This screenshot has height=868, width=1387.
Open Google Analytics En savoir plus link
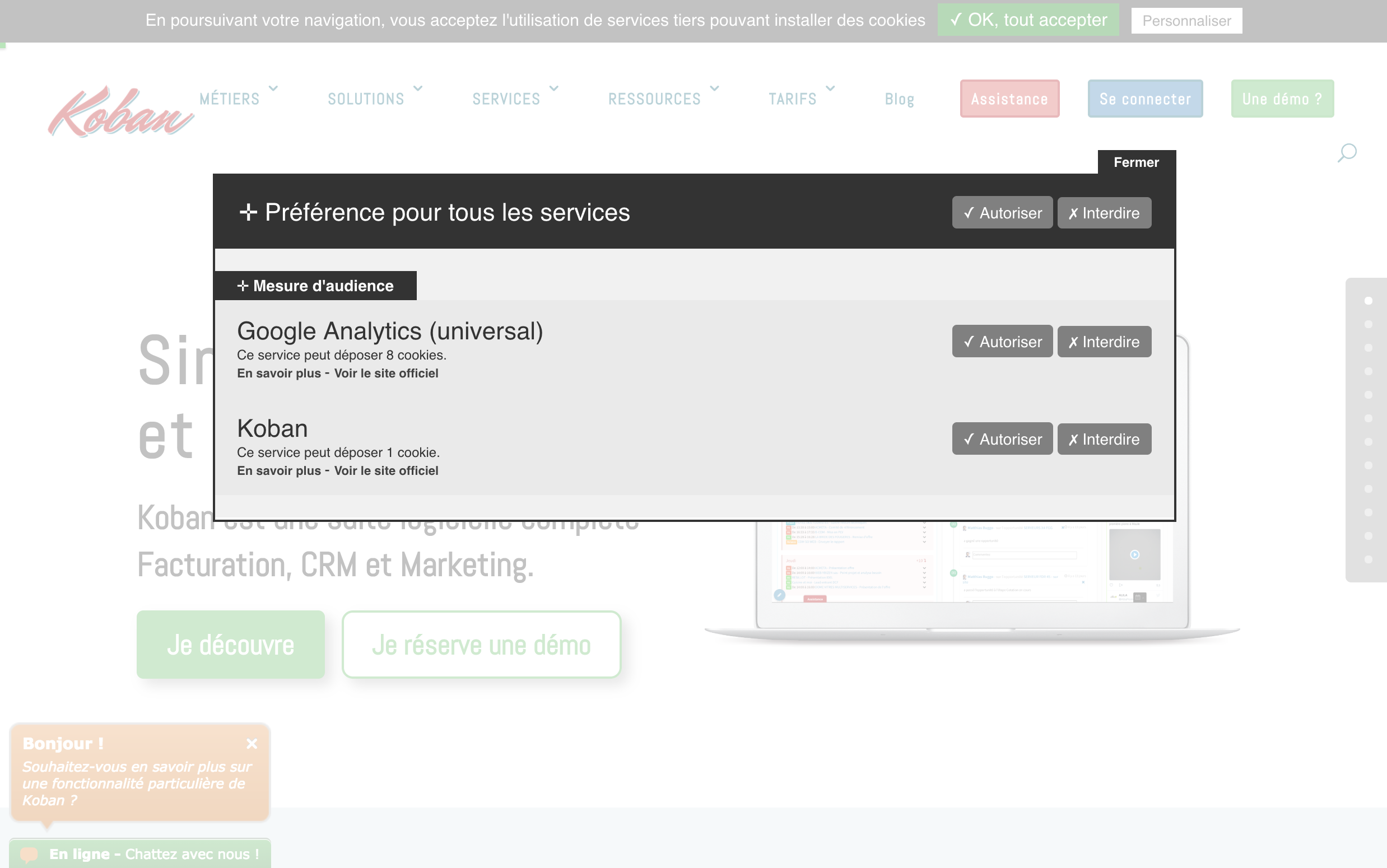[x=279, y=373]
